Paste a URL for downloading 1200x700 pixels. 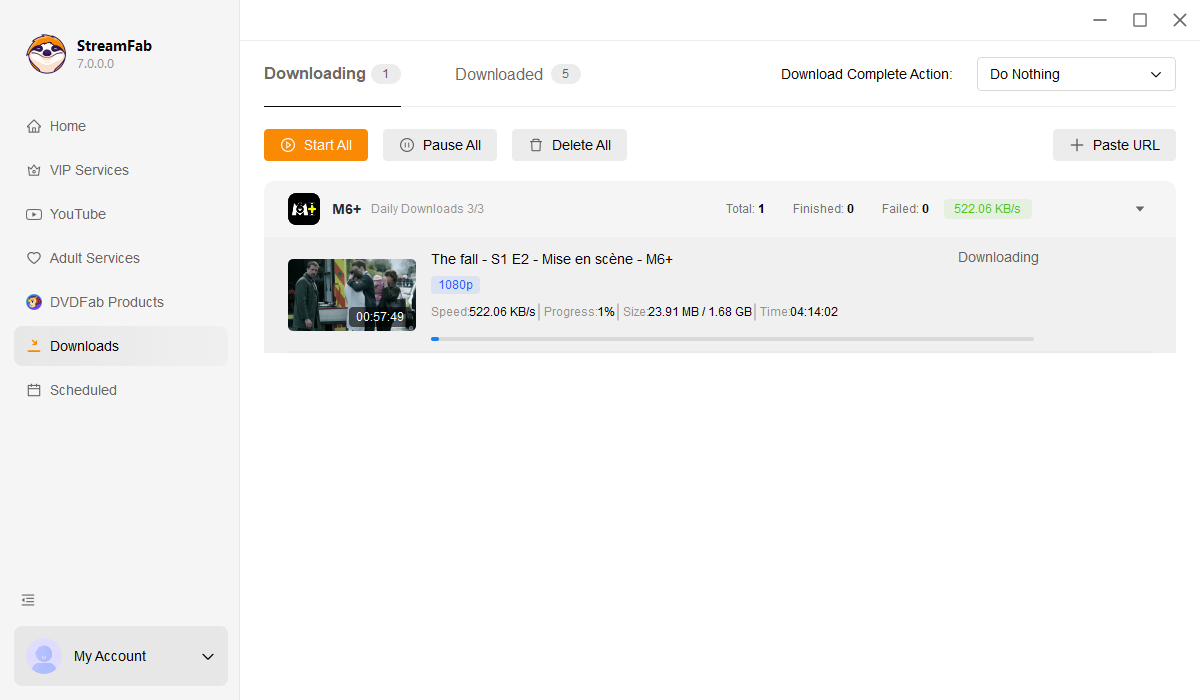(1114, 145)
